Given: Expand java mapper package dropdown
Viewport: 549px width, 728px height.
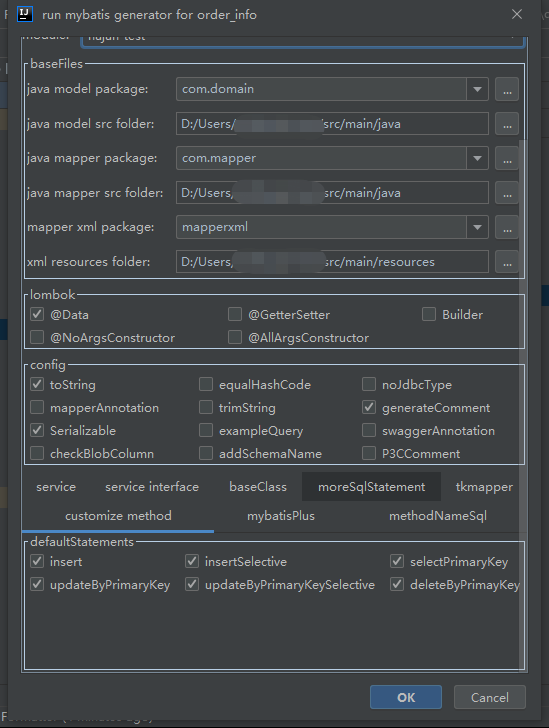Looking at the screenshot, I should (477, 158).
